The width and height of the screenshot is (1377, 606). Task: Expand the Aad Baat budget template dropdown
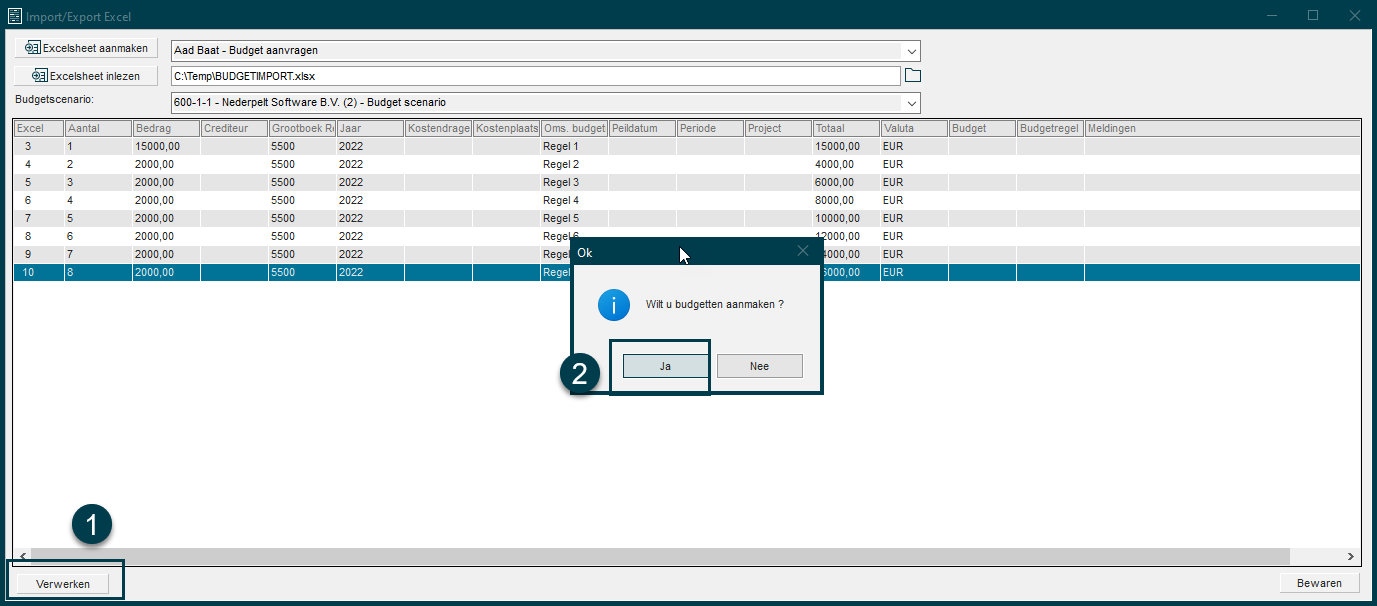click(x=910, y=50)
